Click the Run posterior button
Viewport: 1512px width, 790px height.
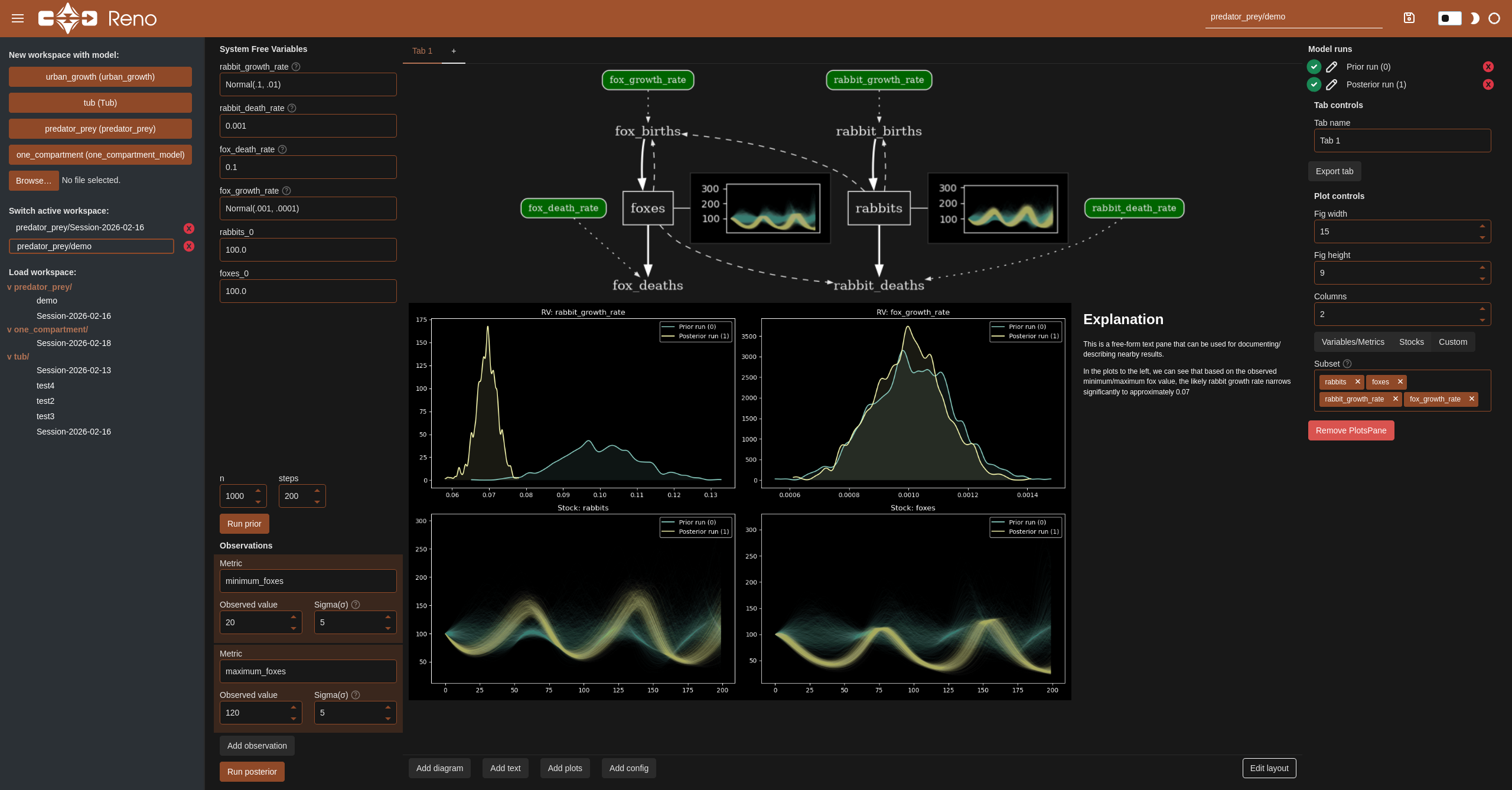pyautogui.click(x=252, y=772)
